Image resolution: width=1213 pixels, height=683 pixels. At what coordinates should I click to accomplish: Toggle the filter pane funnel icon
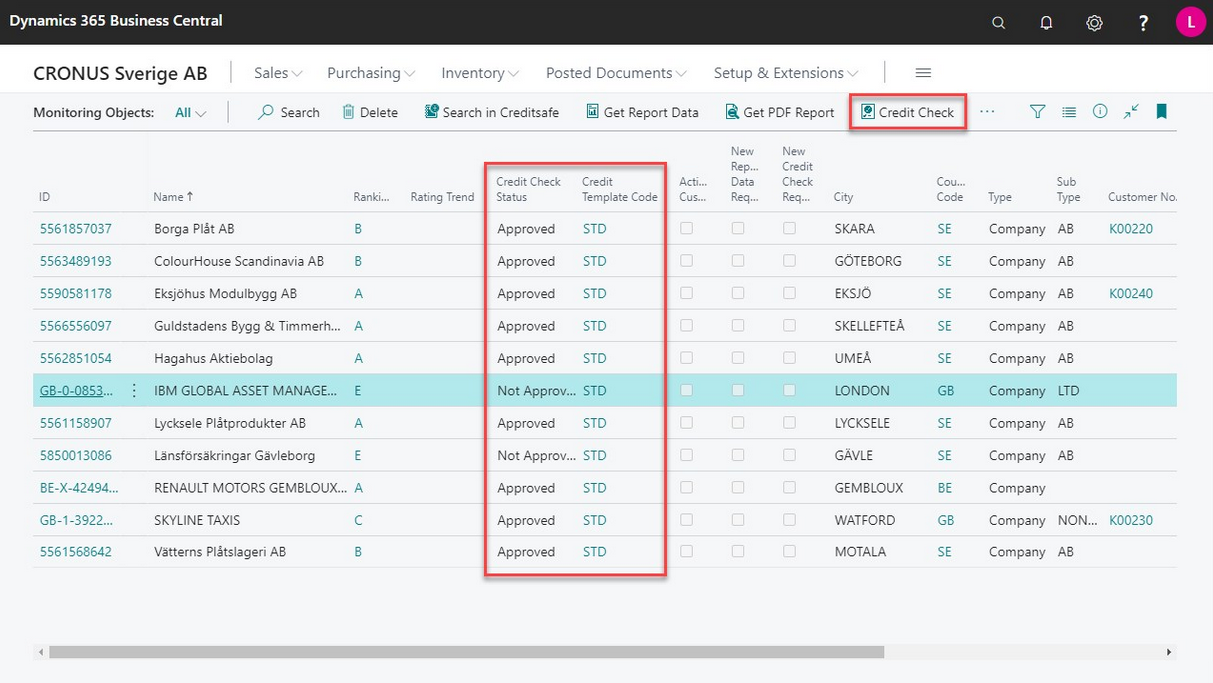1037,112
